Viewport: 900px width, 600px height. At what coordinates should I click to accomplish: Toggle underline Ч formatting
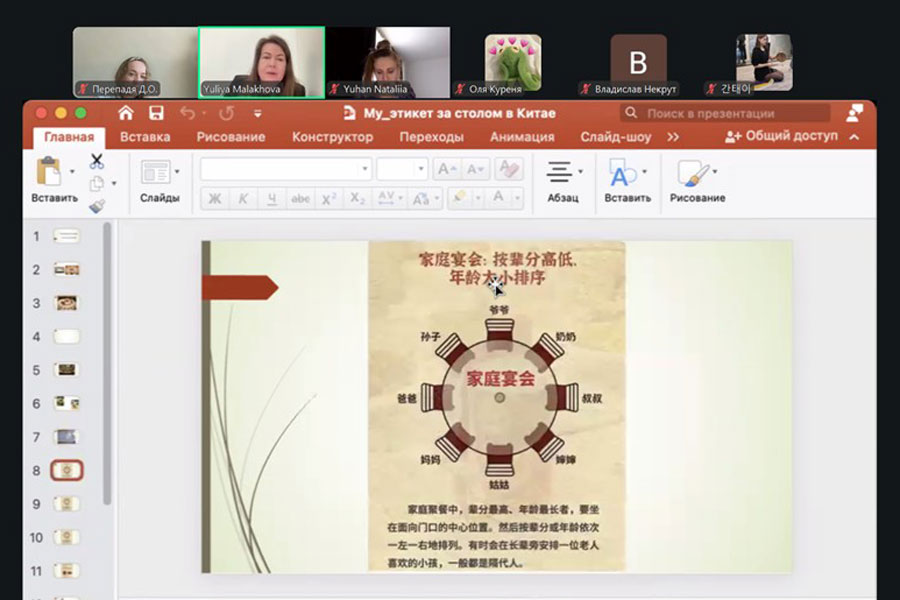(x=272, y=199)
